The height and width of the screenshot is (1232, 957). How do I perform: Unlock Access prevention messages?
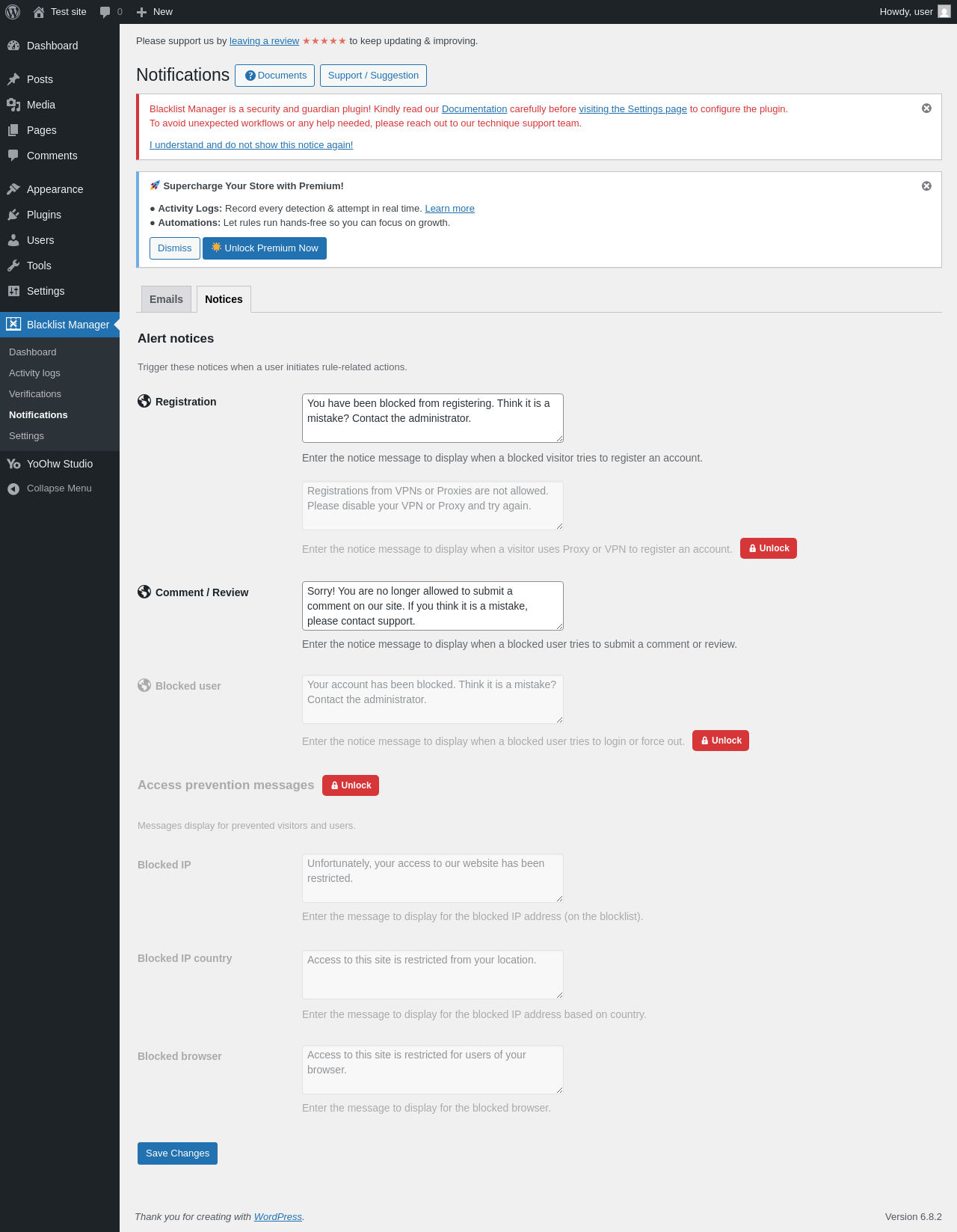351,785
